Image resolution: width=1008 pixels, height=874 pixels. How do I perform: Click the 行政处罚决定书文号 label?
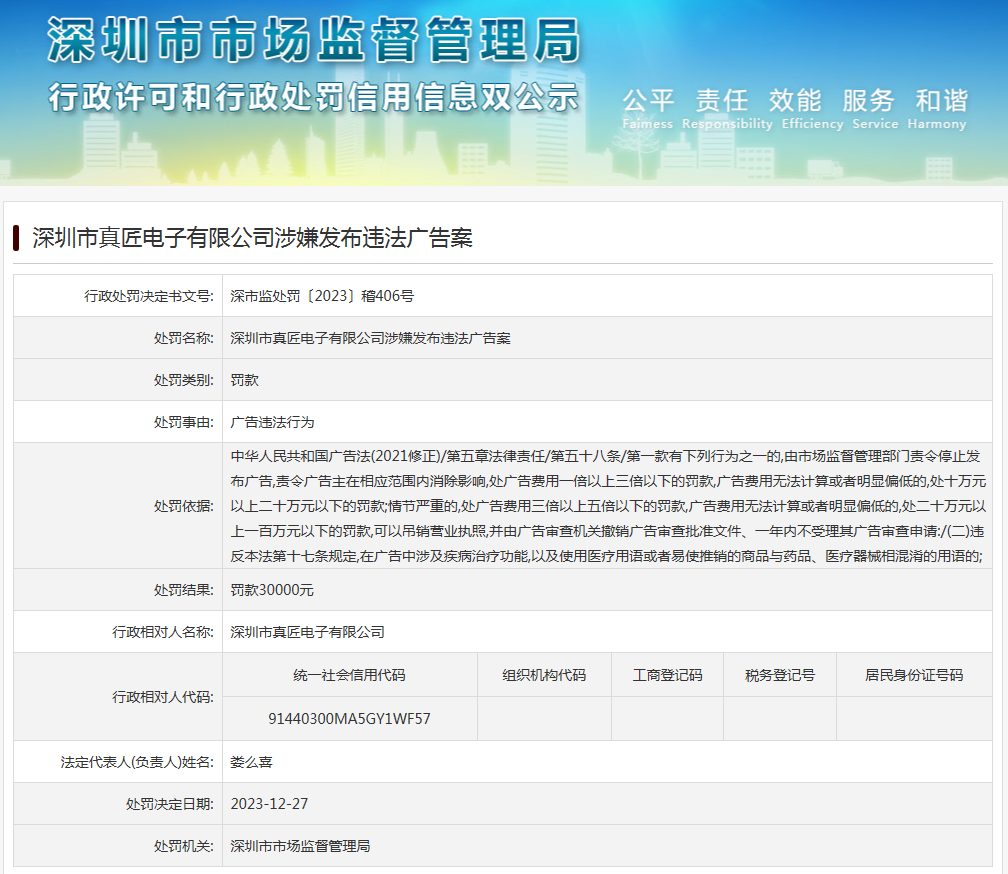149,296
